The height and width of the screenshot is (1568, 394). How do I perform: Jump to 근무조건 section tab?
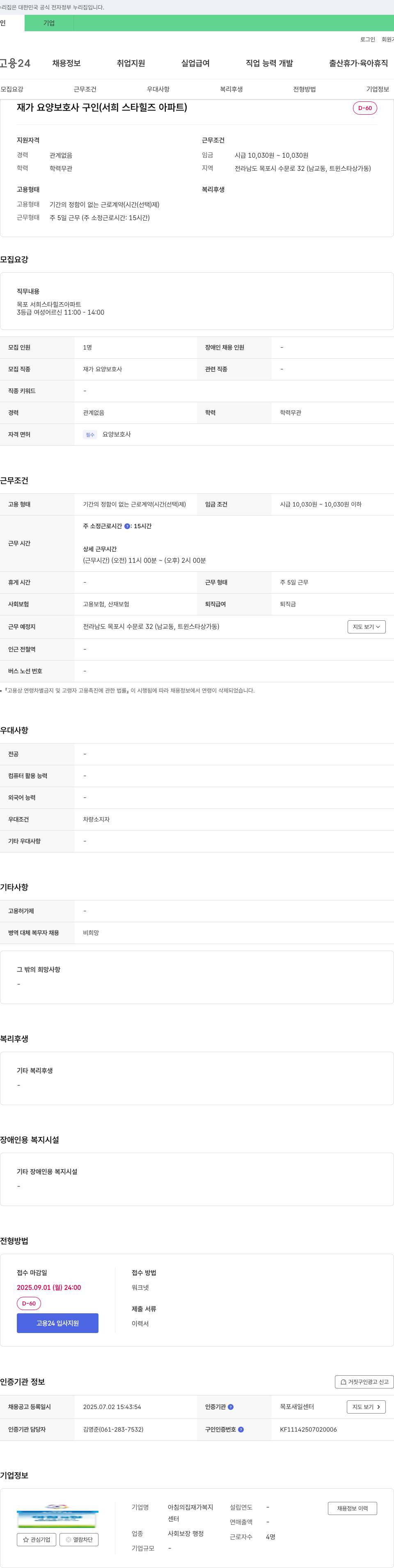click(x=85, y=89)
